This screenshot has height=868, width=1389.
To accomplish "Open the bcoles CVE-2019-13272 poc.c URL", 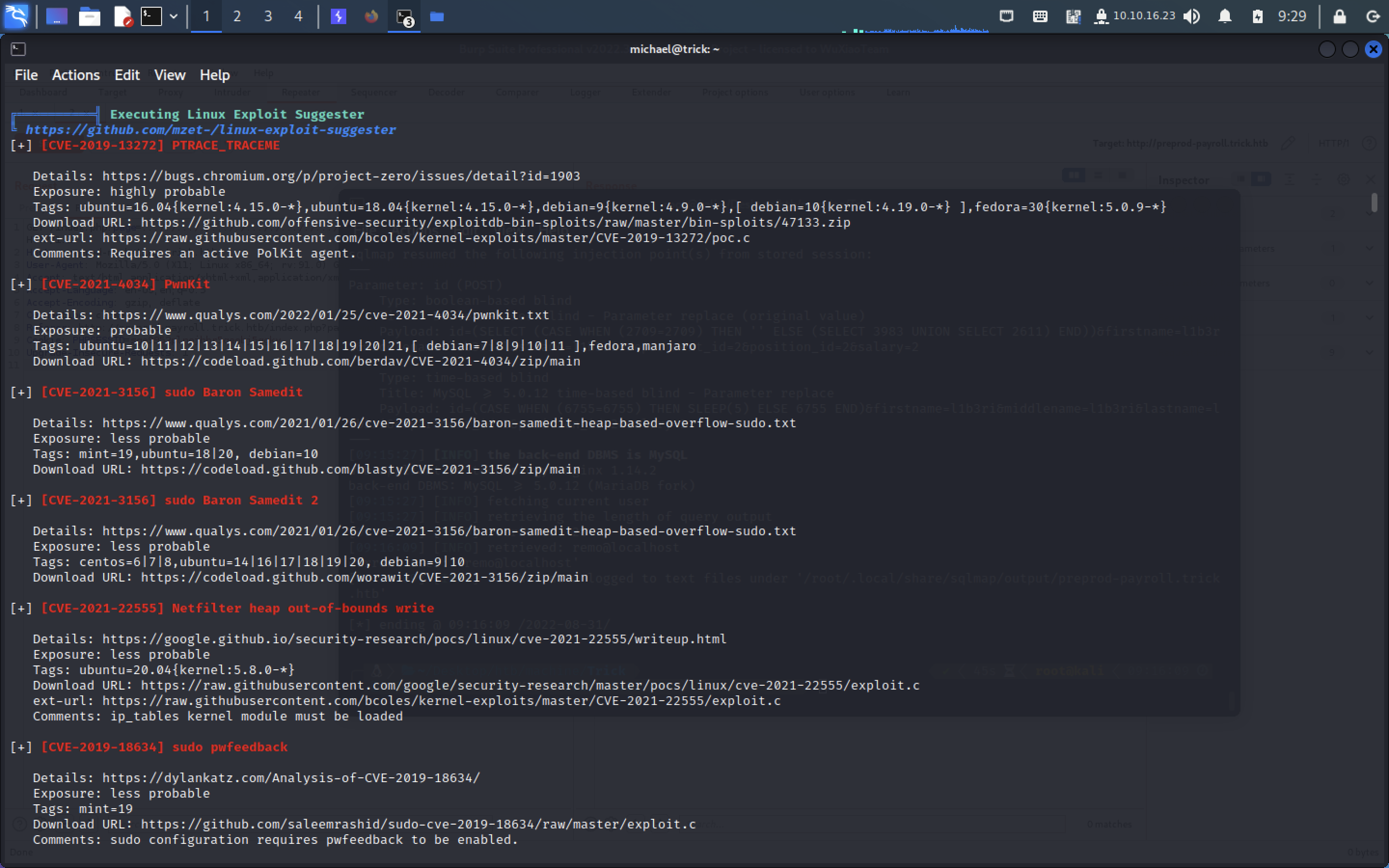I will coord(426,238).
